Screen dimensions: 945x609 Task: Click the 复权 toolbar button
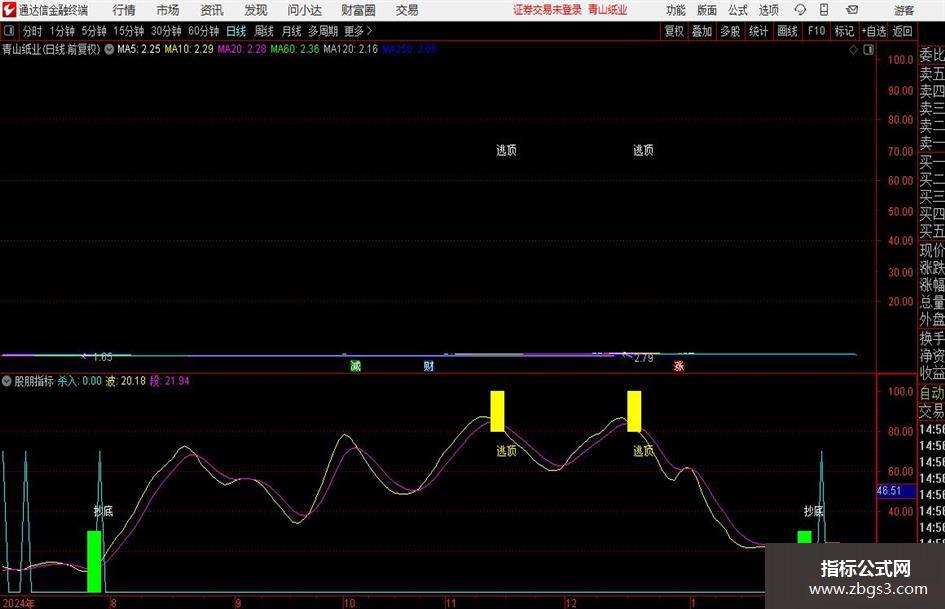tap(674, 31)
